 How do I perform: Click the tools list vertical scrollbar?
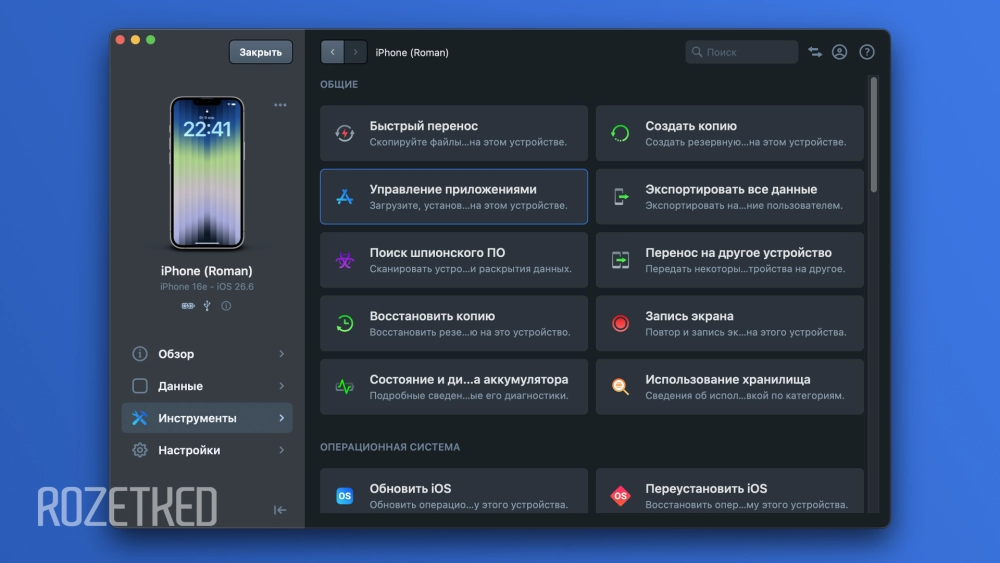(873, 134)
